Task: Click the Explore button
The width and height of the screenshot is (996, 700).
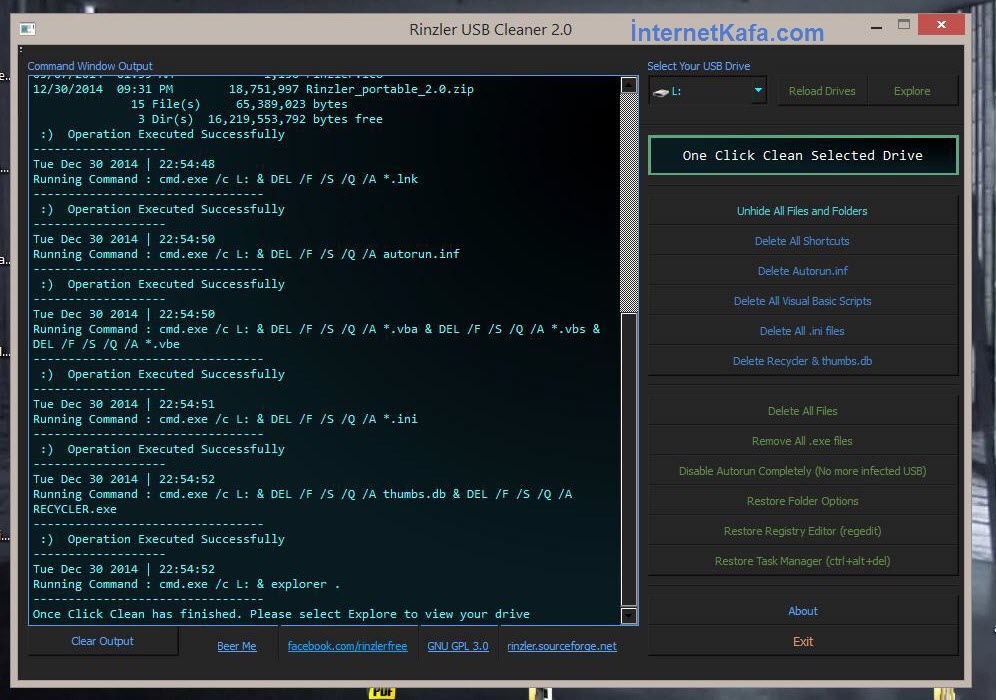Action: tap(912, 91)
